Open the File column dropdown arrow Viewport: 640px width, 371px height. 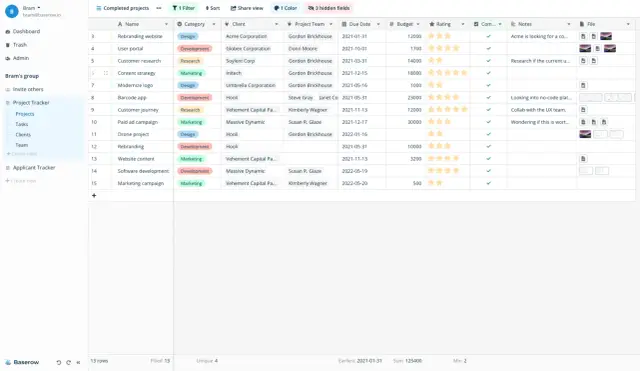pos(628,24)
